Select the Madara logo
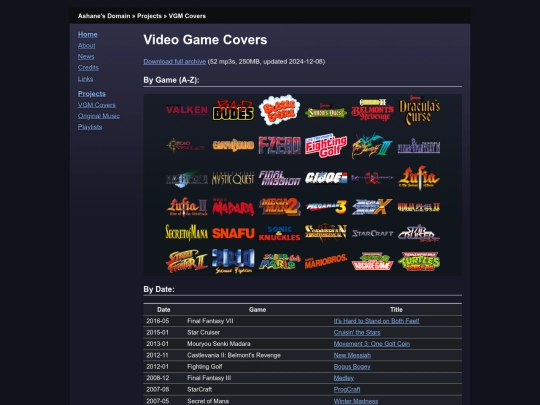Viewport: 540px width, 405px height. (233, 207)
